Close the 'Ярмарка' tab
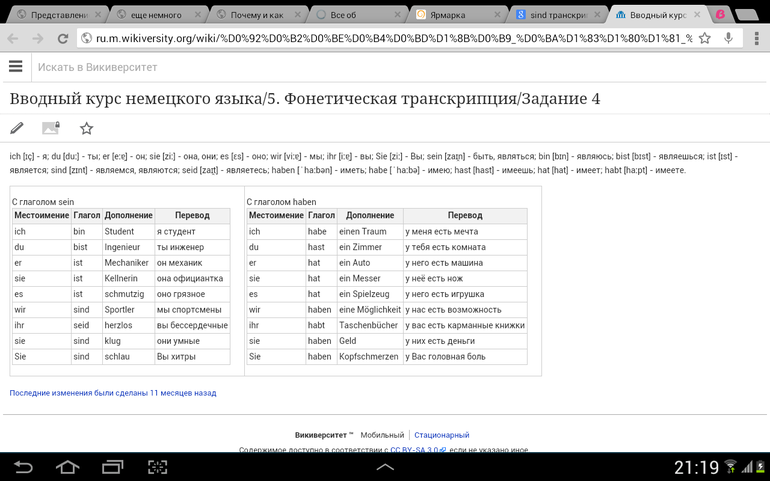 (x=497, y=15)
